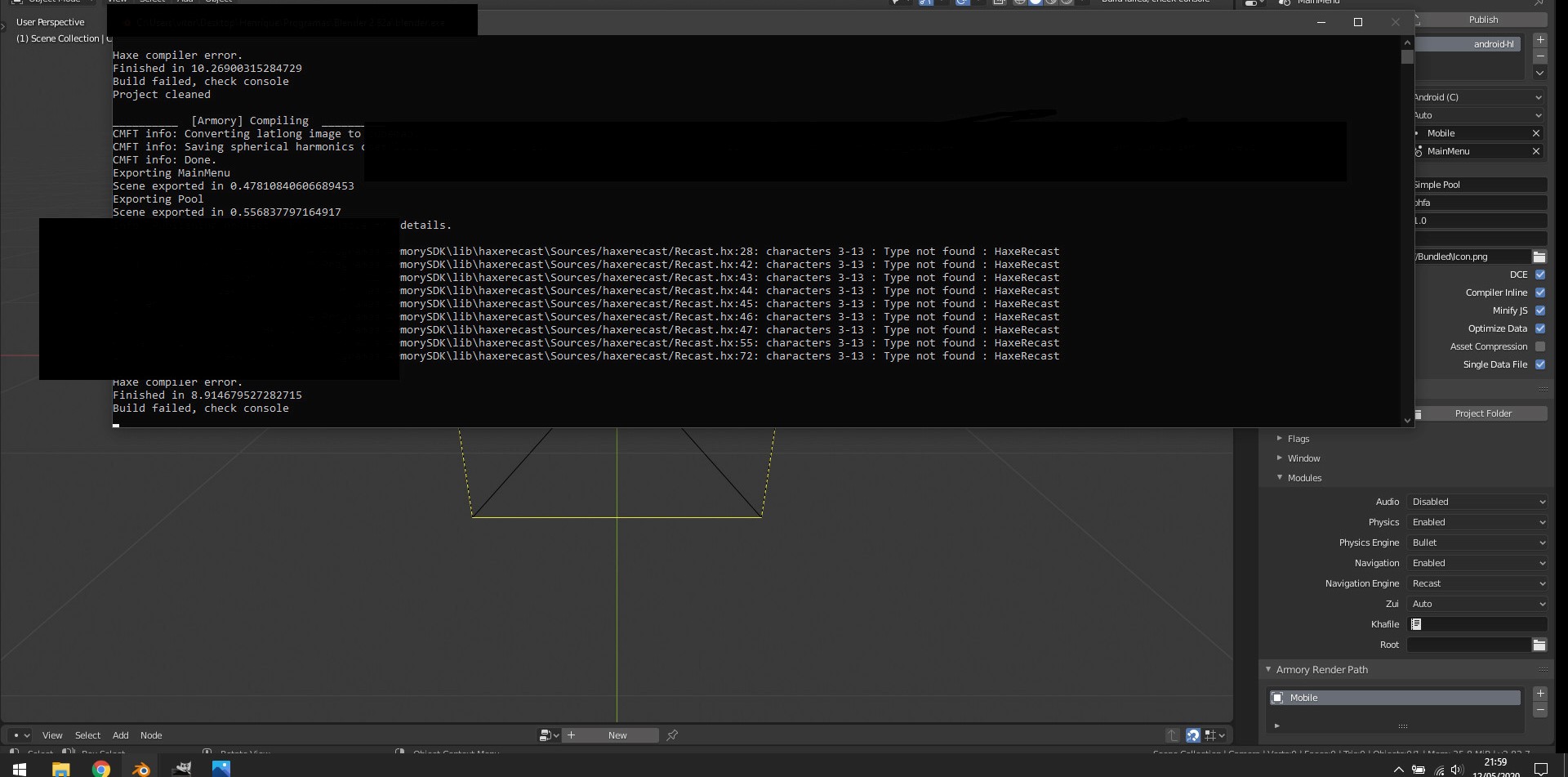Disable the Minify JS checkbox
The height and width of the screenshot is (777, 1568).
[1540, 310]
